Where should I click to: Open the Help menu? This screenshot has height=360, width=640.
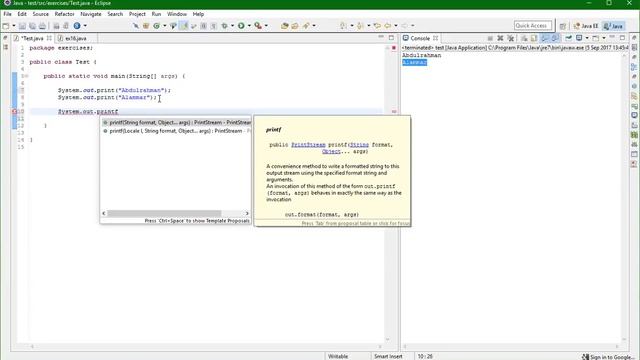click(x=198, y=14)
